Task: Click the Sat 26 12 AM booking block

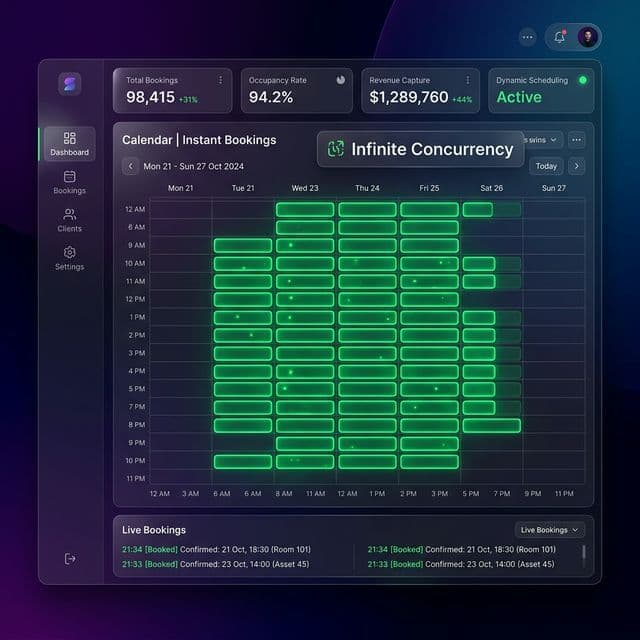Action: point(478,209)
